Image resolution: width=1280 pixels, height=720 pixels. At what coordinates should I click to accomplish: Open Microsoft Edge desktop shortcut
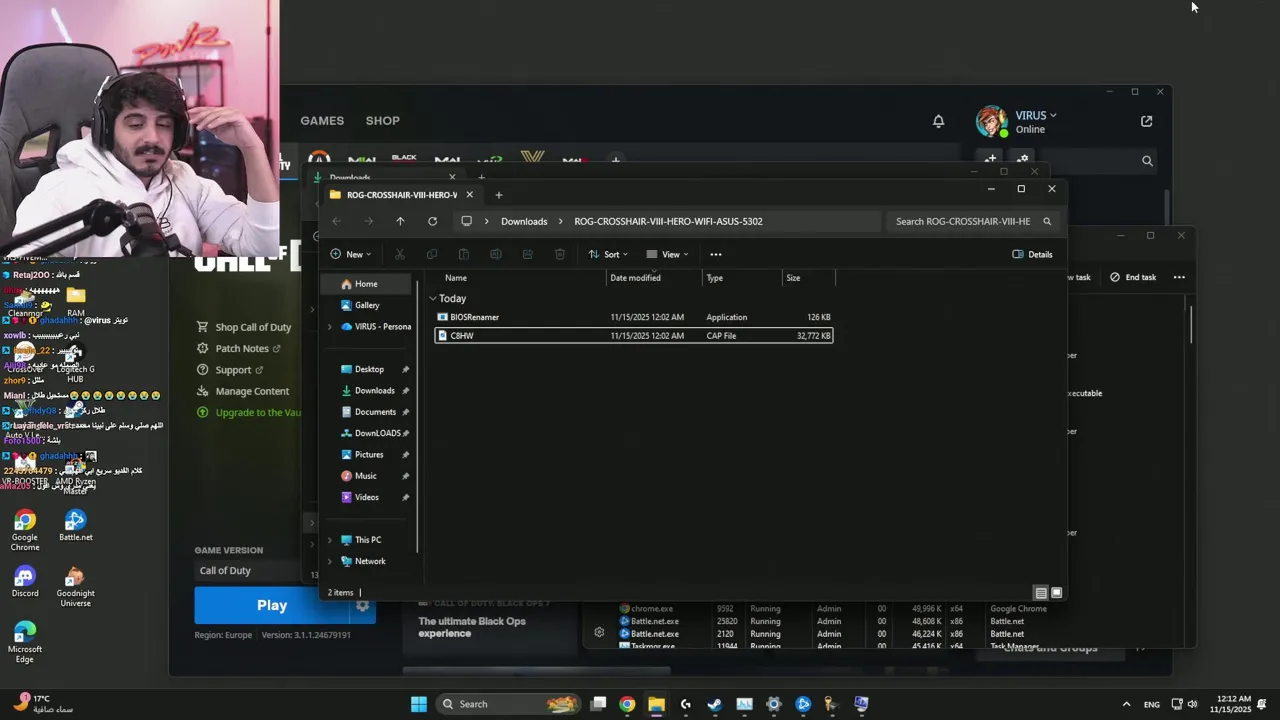point(25,642)
